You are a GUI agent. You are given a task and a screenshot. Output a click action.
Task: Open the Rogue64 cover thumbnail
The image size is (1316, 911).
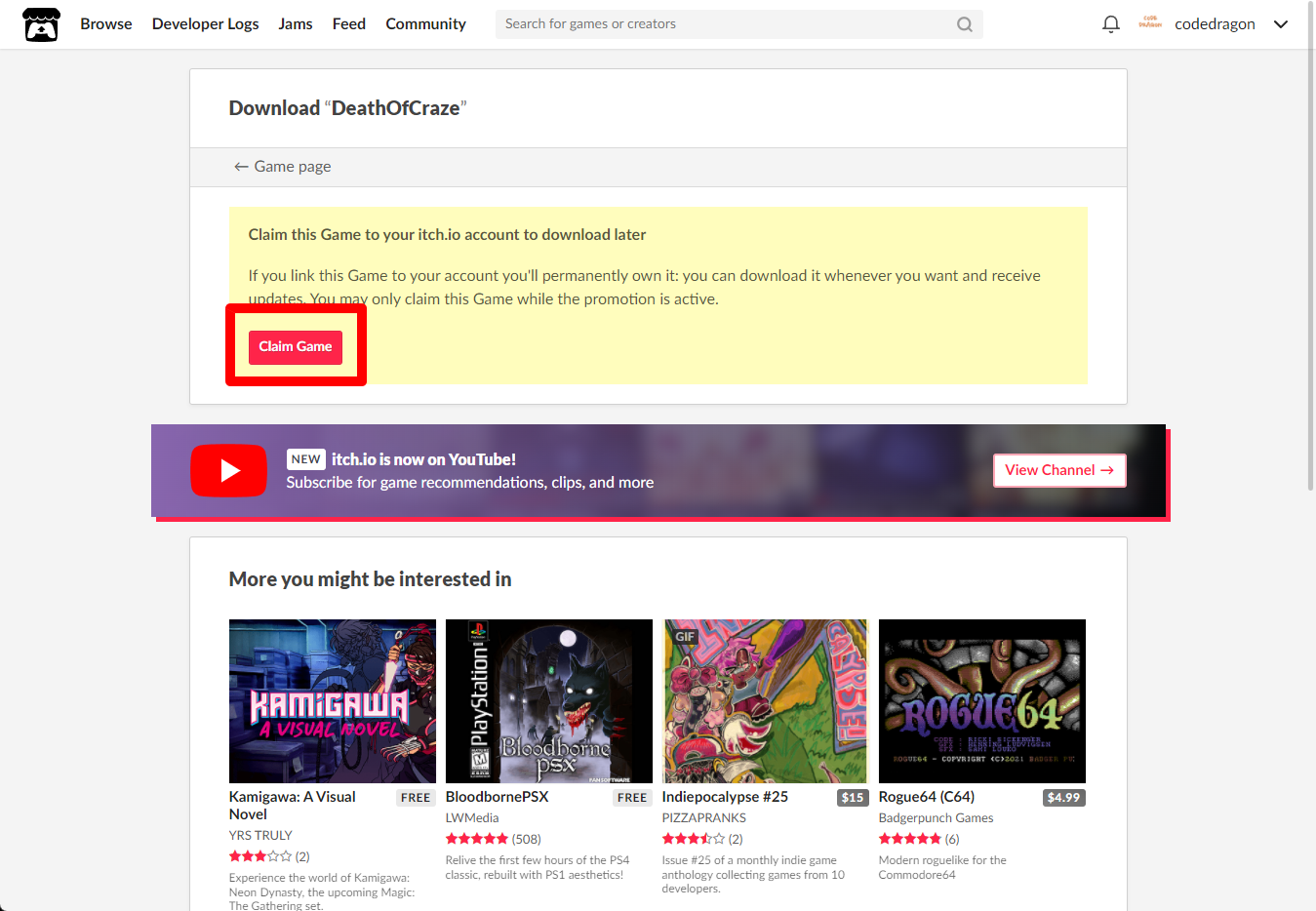pyautogui.click(x=982, y=701)
